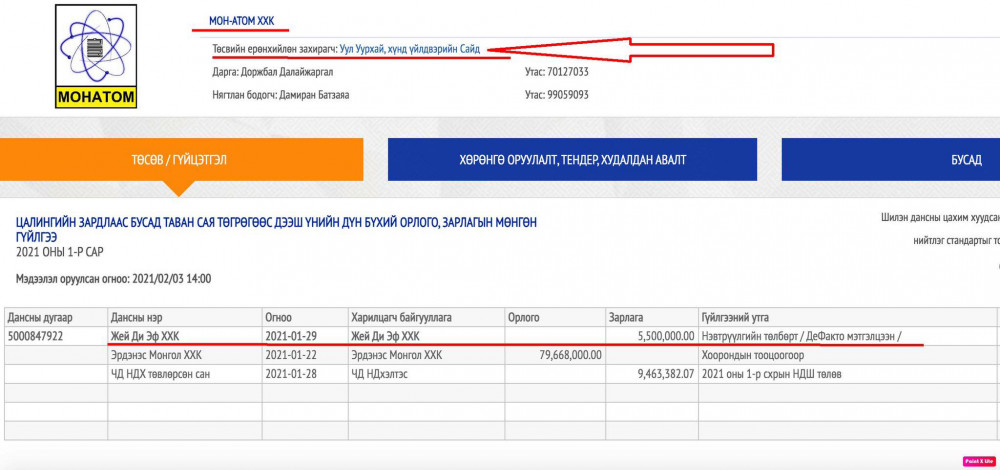Open Уул Уурхай, хүнд үйлдвэрийн Сайд link
The width and height of the screenshot is (1000, 470).
coord(410,49)
